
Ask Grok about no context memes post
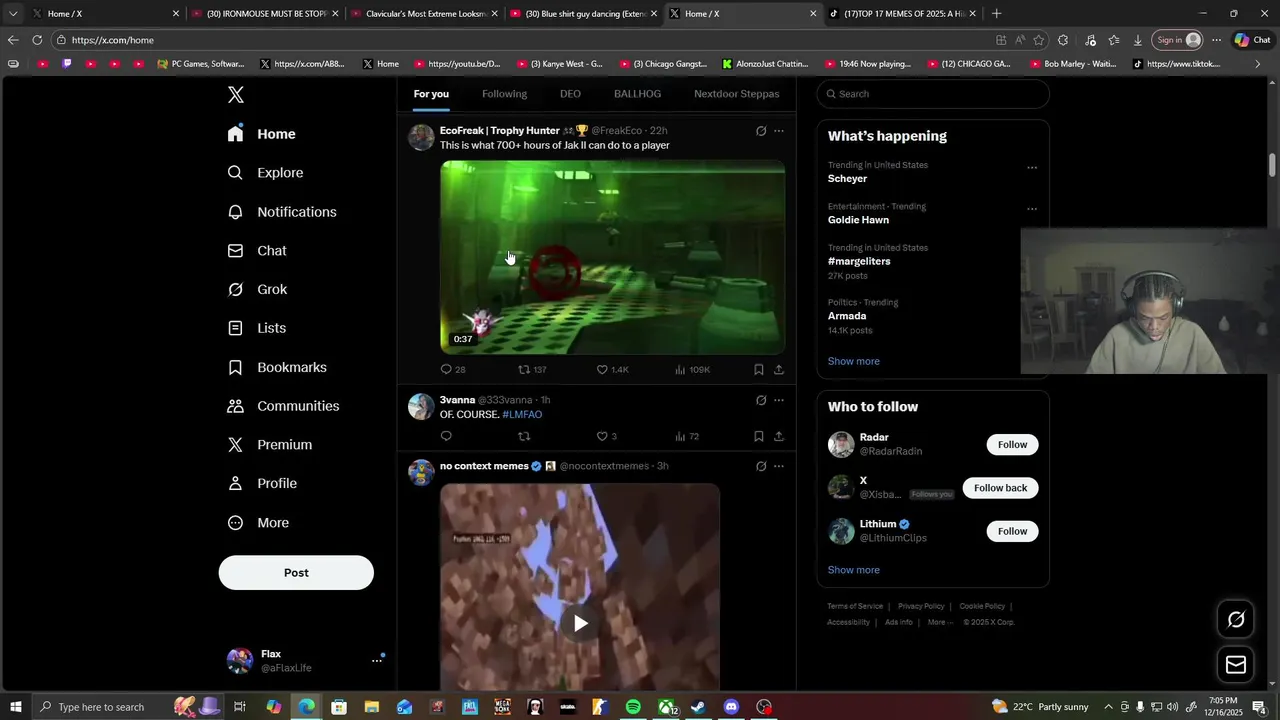coord(761,466)
